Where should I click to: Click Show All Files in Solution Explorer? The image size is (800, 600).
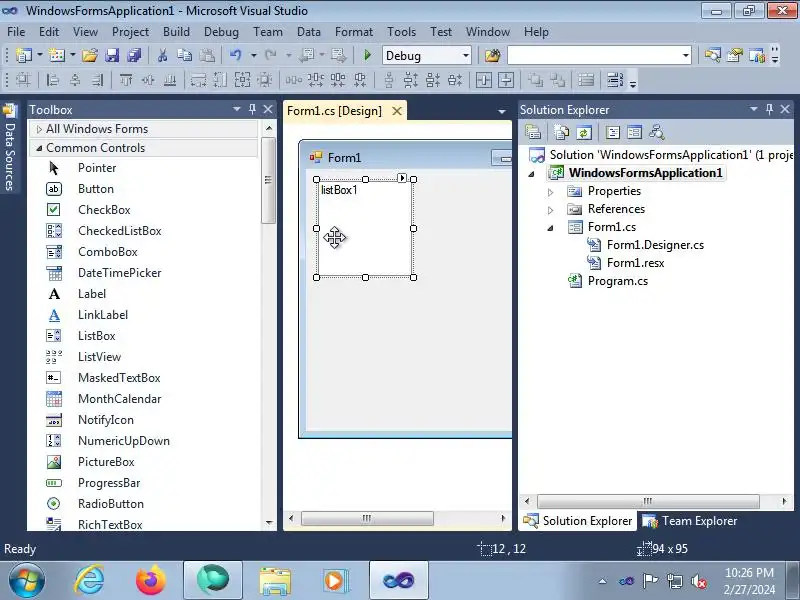tap(562, 133)
